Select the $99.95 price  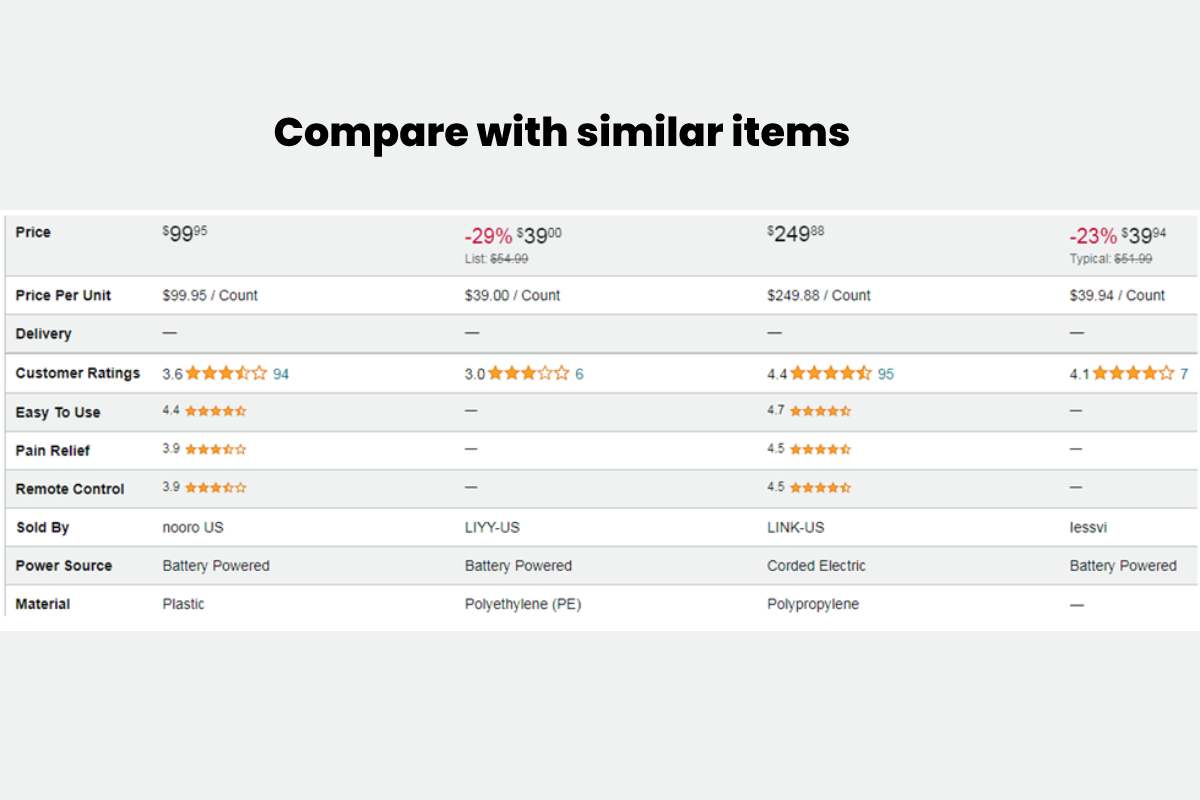click(x=185, y=234)
